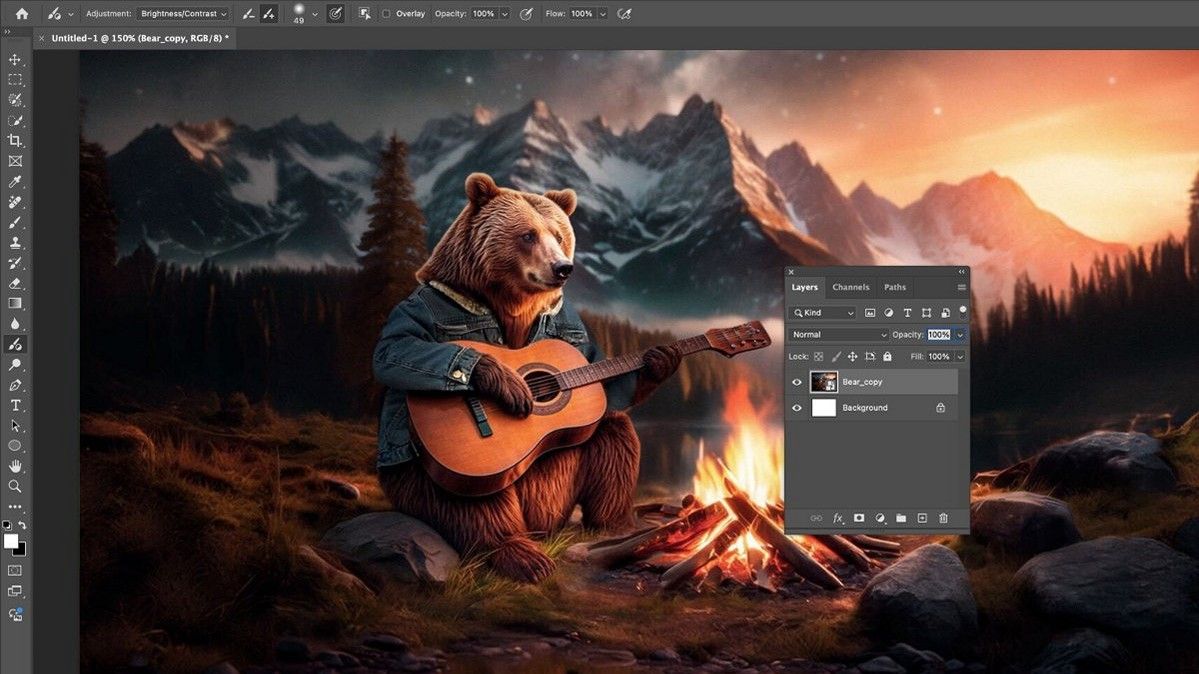Hide the Bear_copy layer
1199x674 pixels.
pyautogui.click(x=797, y=382)
